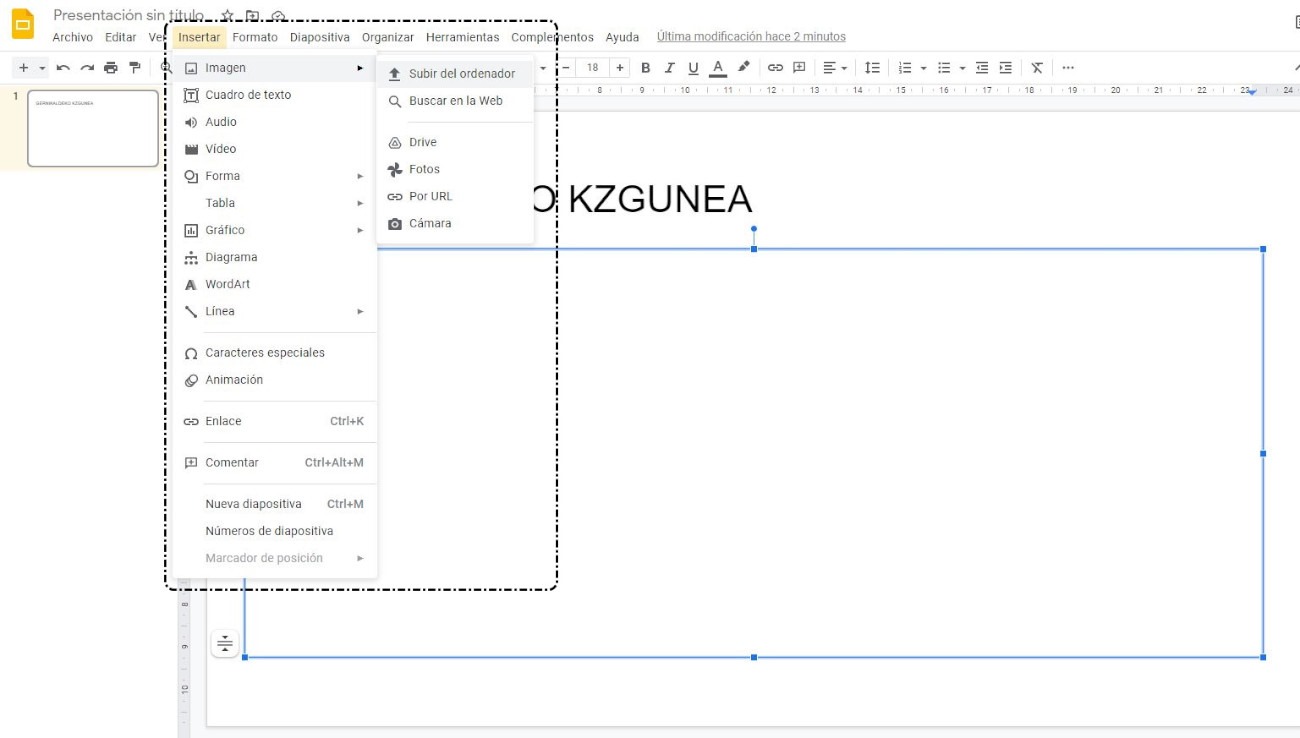Select Audio in Insertar menu
The width and height of the screenshot is (1300, 738).
click(x=275, y=122)
